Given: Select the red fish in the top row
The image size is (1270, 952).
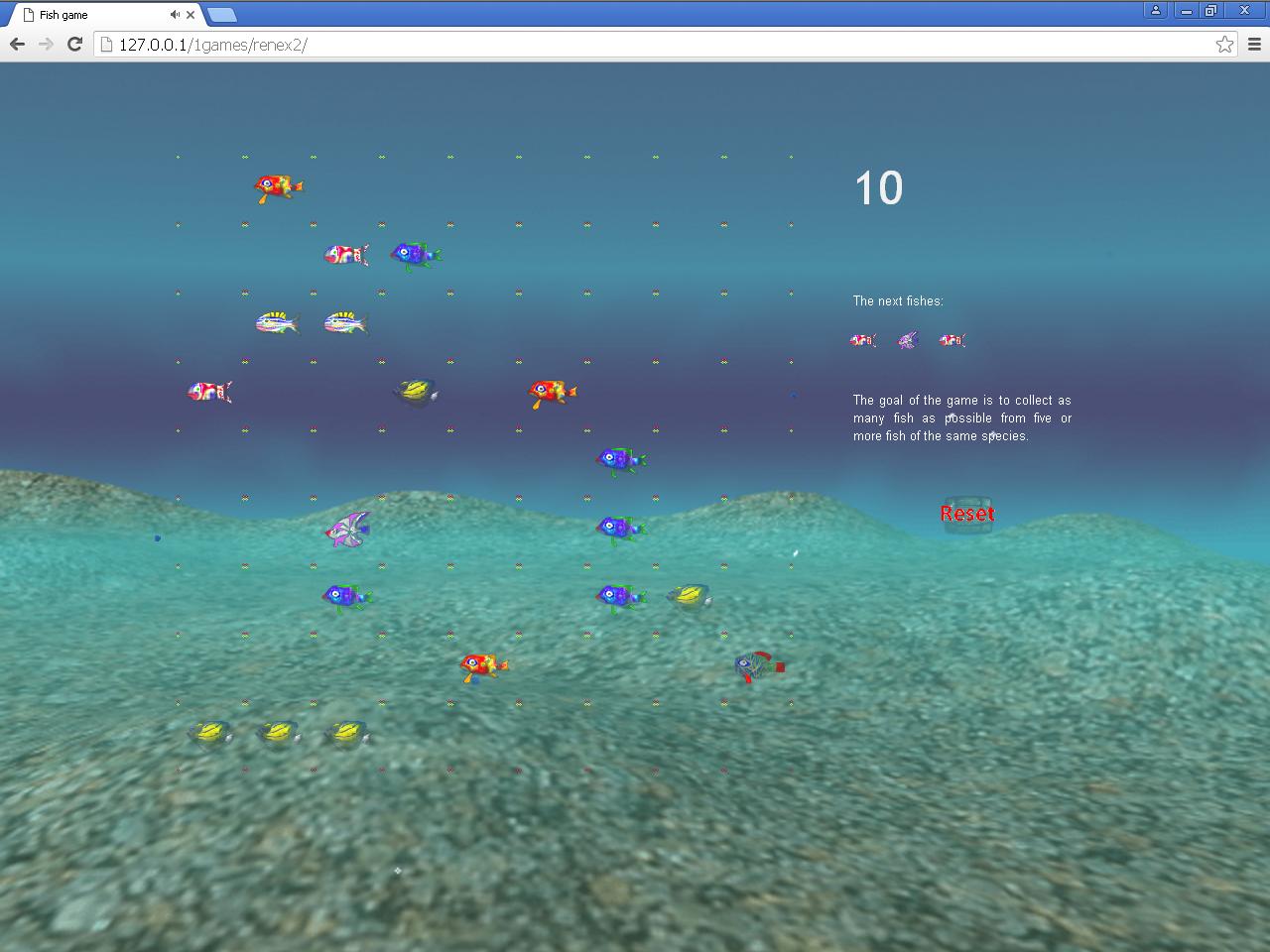Looking at the screenshot, I should click(x=278, y=186).
